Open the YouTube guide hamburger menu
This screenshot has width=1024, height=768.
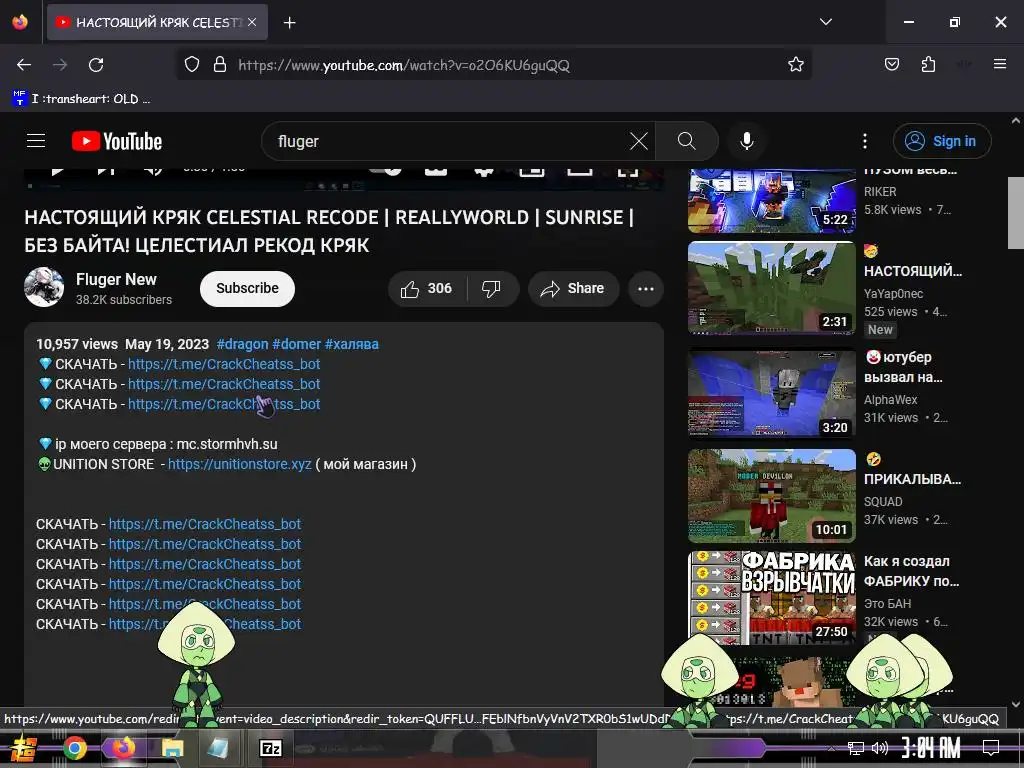coord(36,141)
